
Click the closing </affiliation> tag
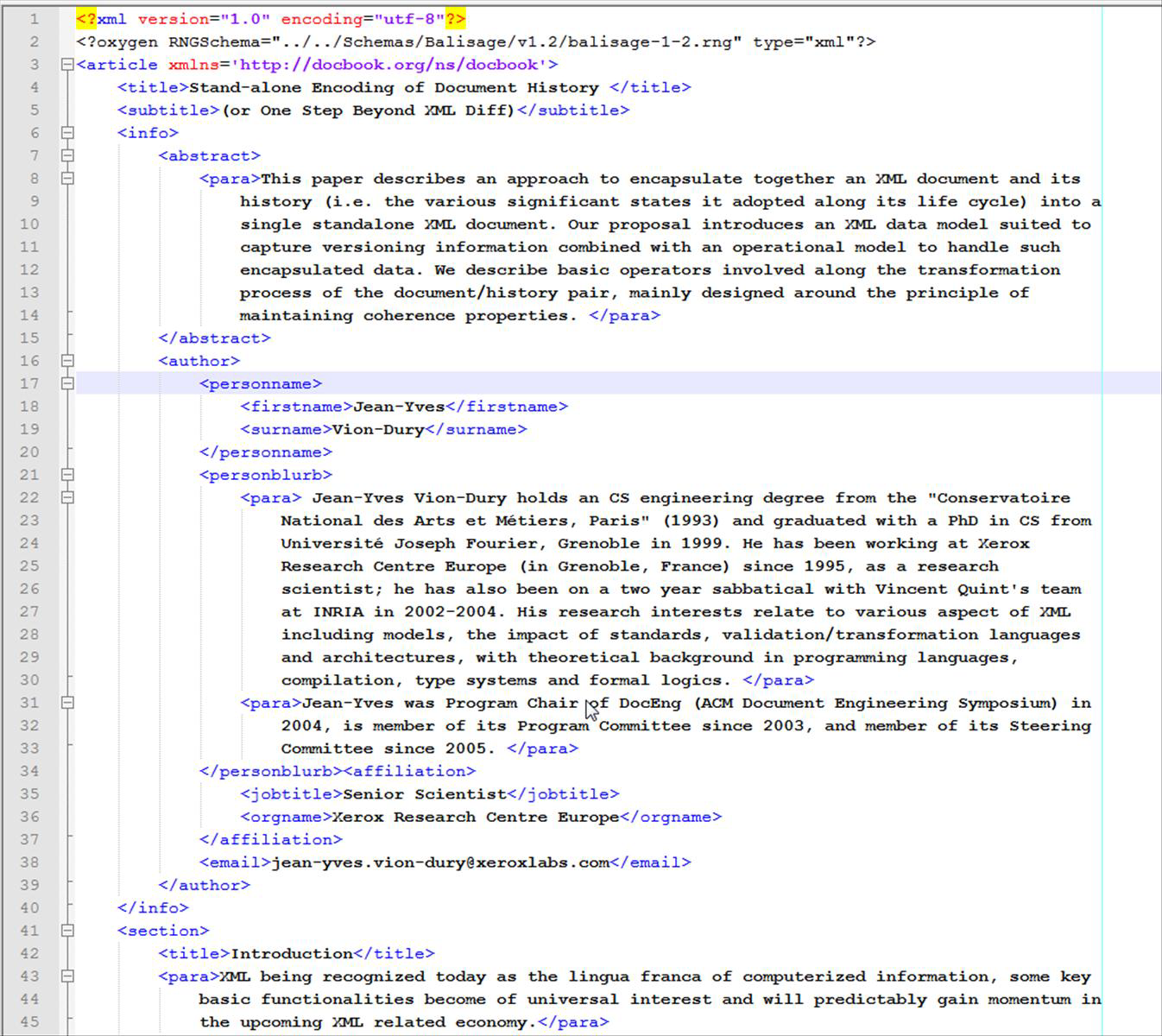270,839
